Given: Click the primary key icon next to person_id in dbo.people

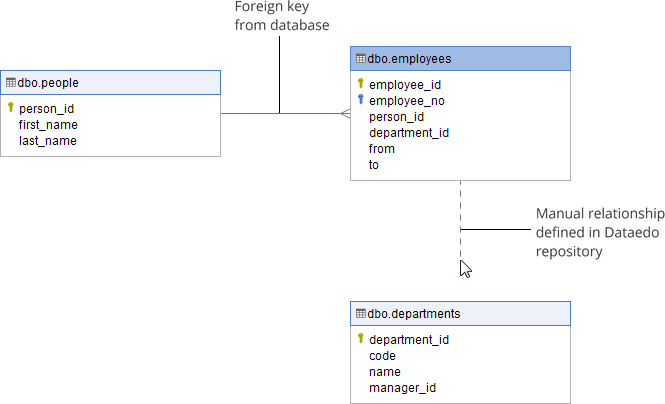Looking at the screenshot, I should pos(11,108).
